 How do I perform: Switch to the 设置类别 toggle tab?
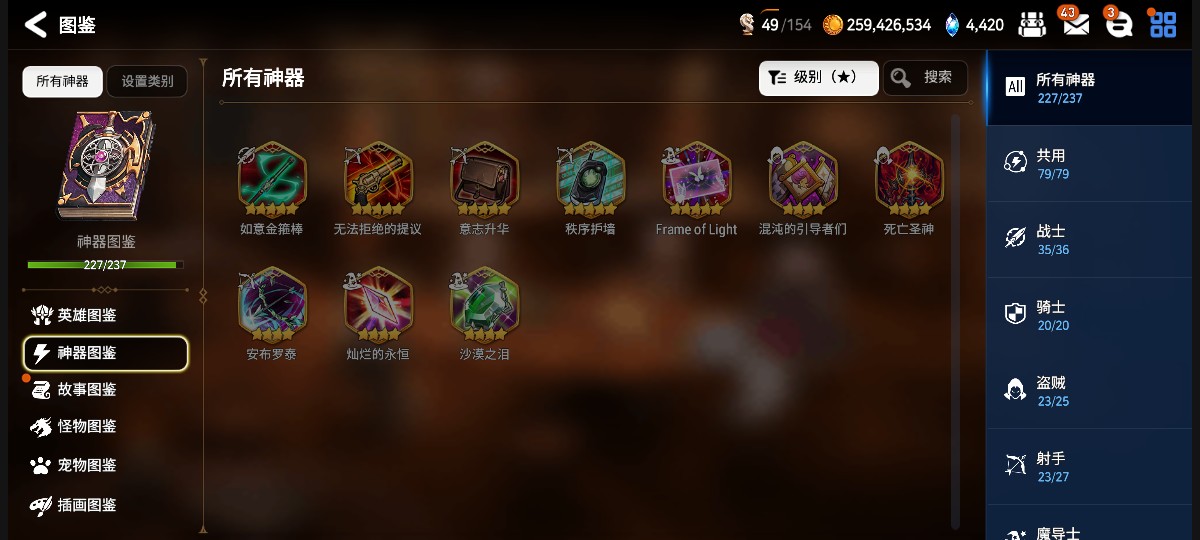[x=147, y=82]
